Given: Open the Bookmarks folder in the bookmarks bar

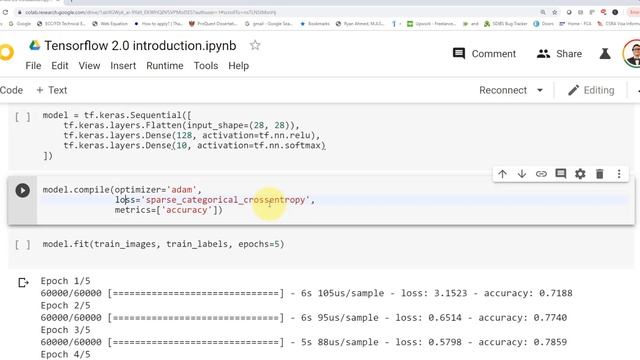Looking at the screenshot, I should coord(315,24).
